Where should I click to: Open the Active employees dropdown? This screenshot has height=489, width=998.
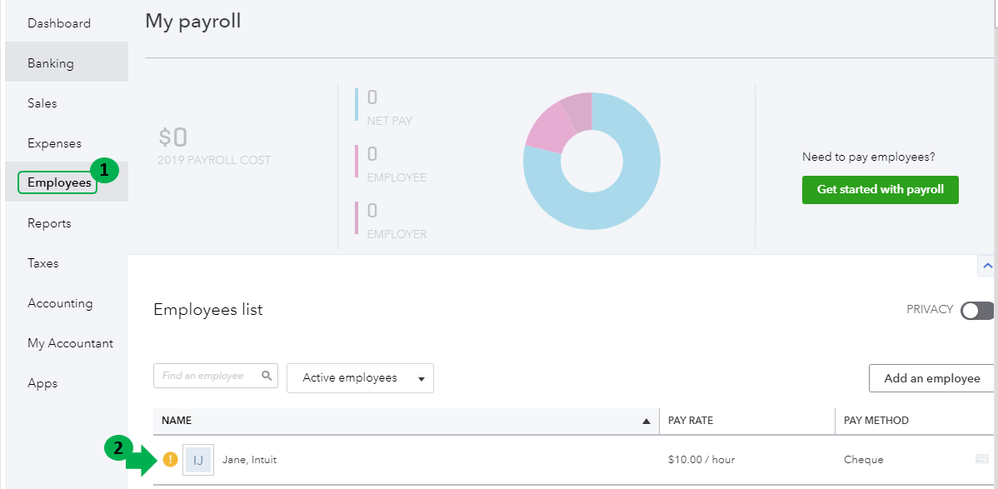[360, 378]
